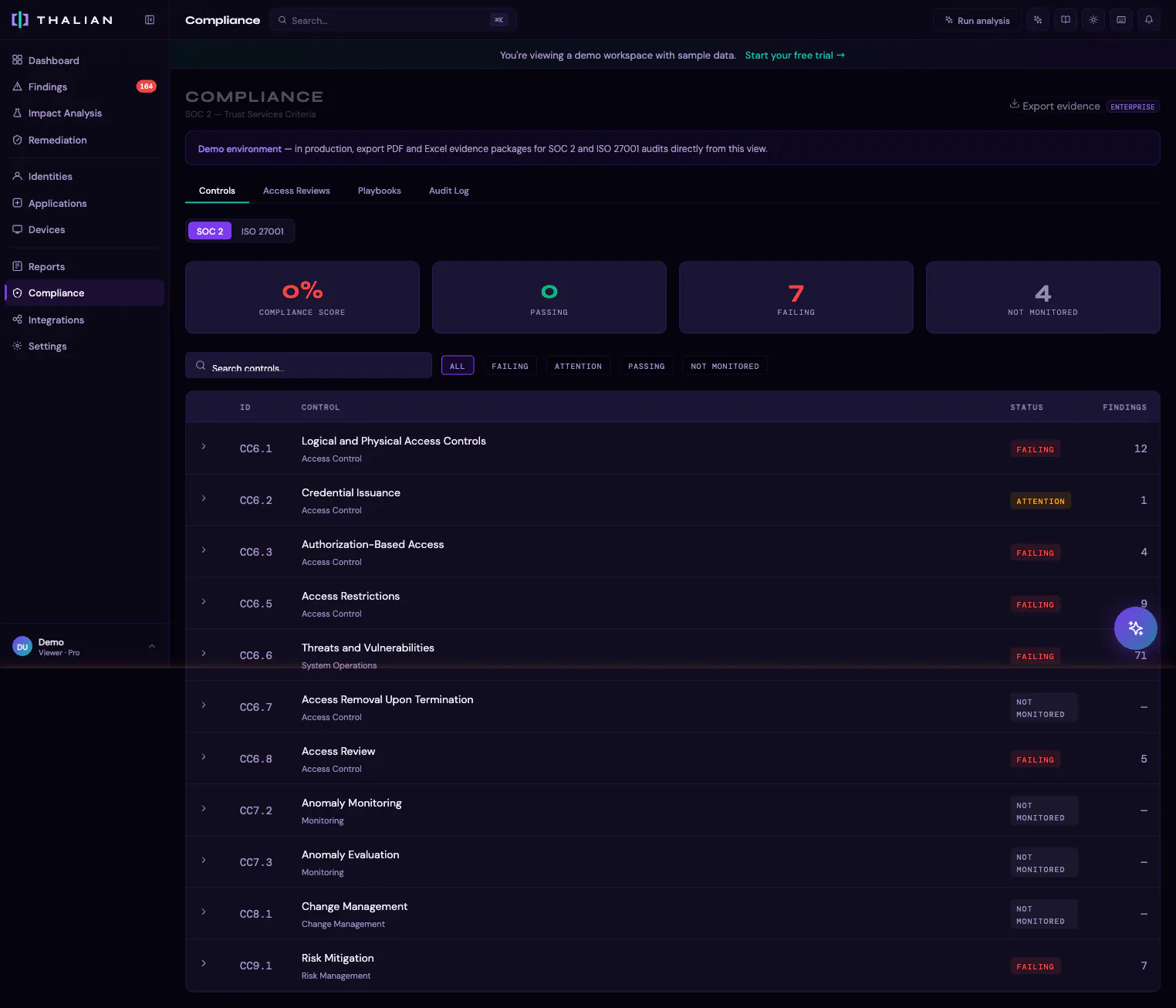Click the magnifier in Search controls field
This screenshot has width=1176, height=1008.
pyautogui.click(x=201, y=366)
